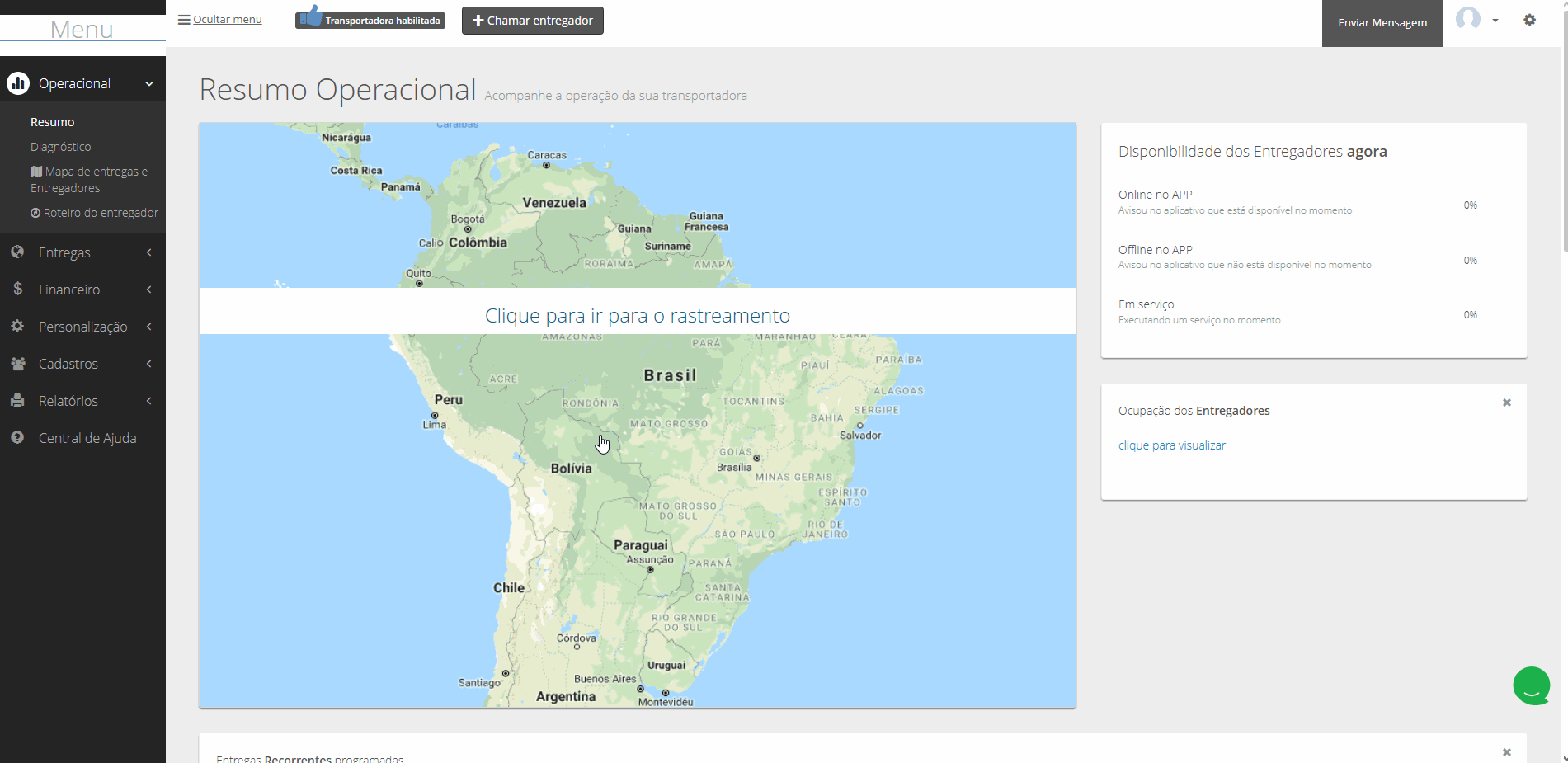Click the Central de Ajuda question icon
This screenshot has height=763, width=1568.
17,437
